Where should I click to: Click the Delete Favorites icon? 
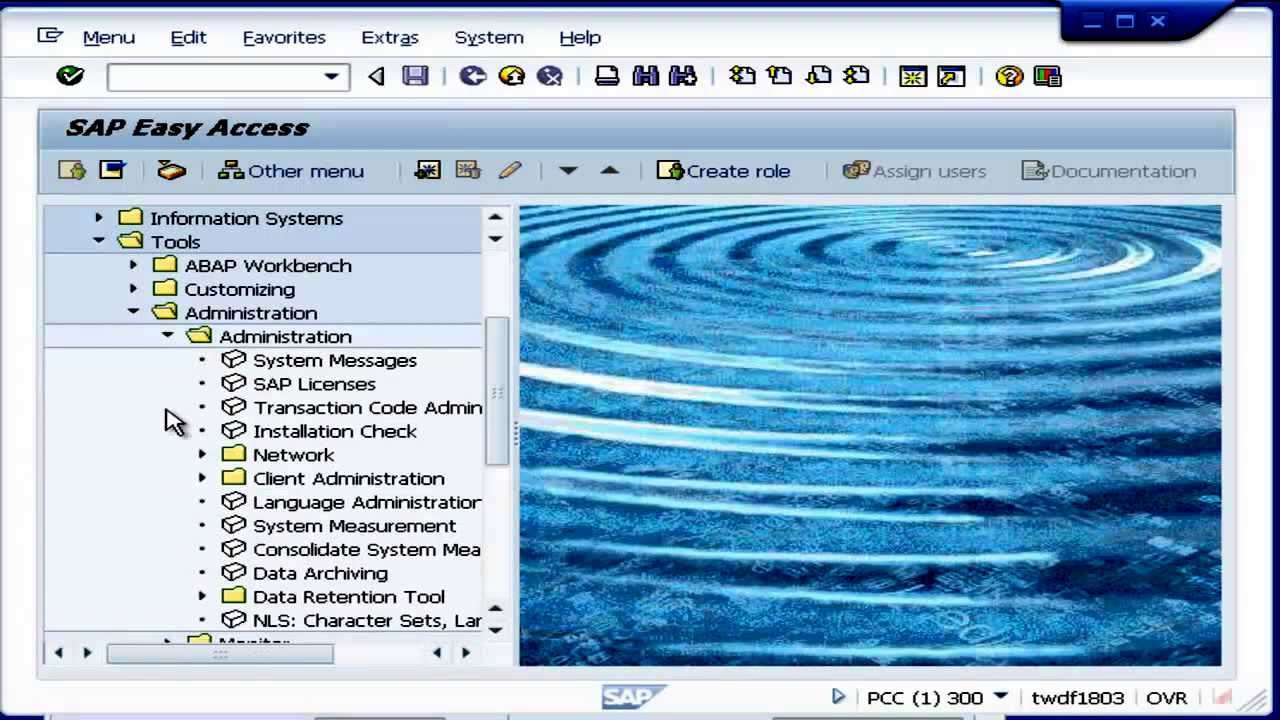pyautogui.click(x=468, y=171)
